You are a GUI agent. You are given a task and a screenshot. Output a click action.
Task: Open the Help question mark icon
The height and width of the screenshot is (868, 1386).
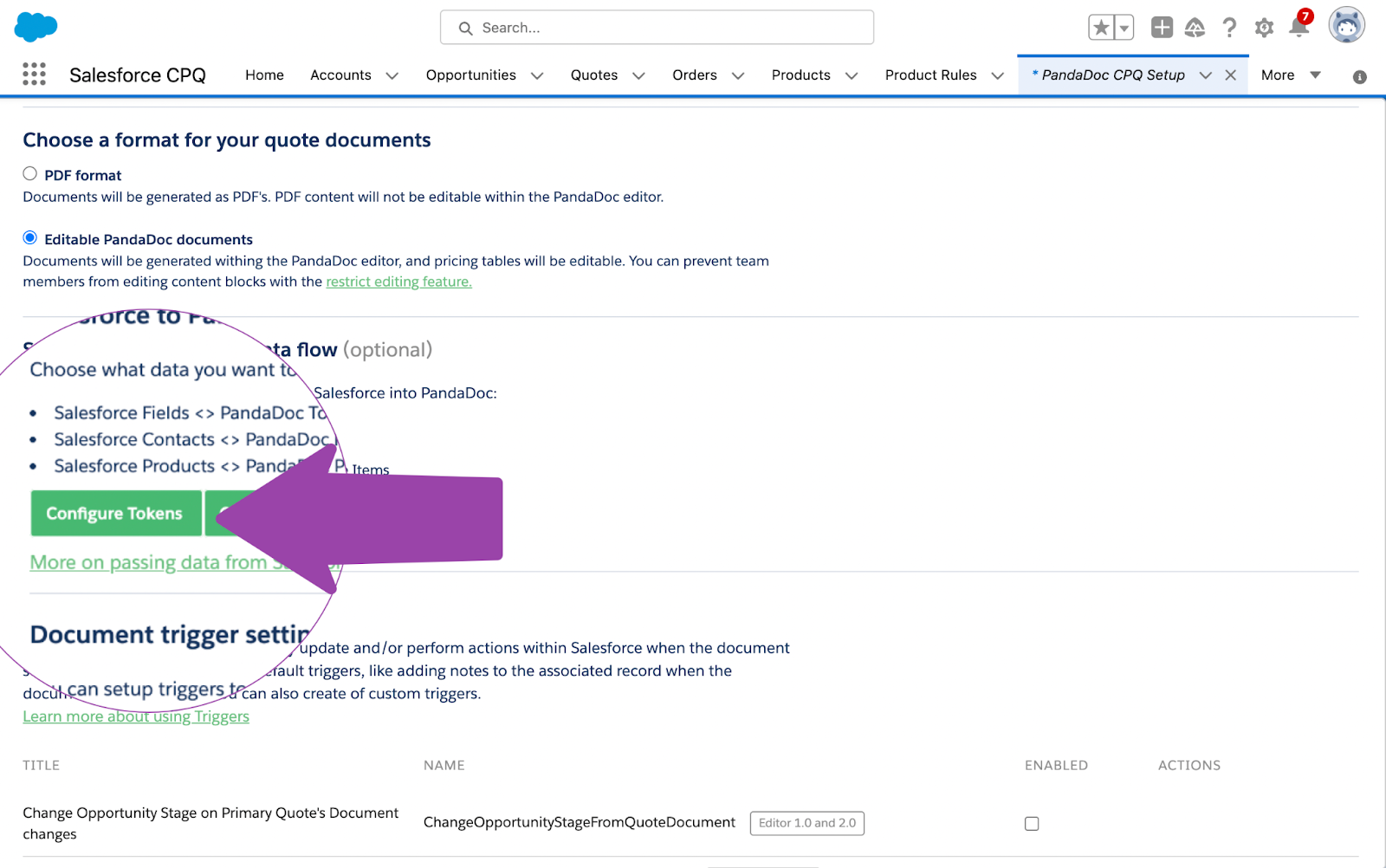[1229, 28]
